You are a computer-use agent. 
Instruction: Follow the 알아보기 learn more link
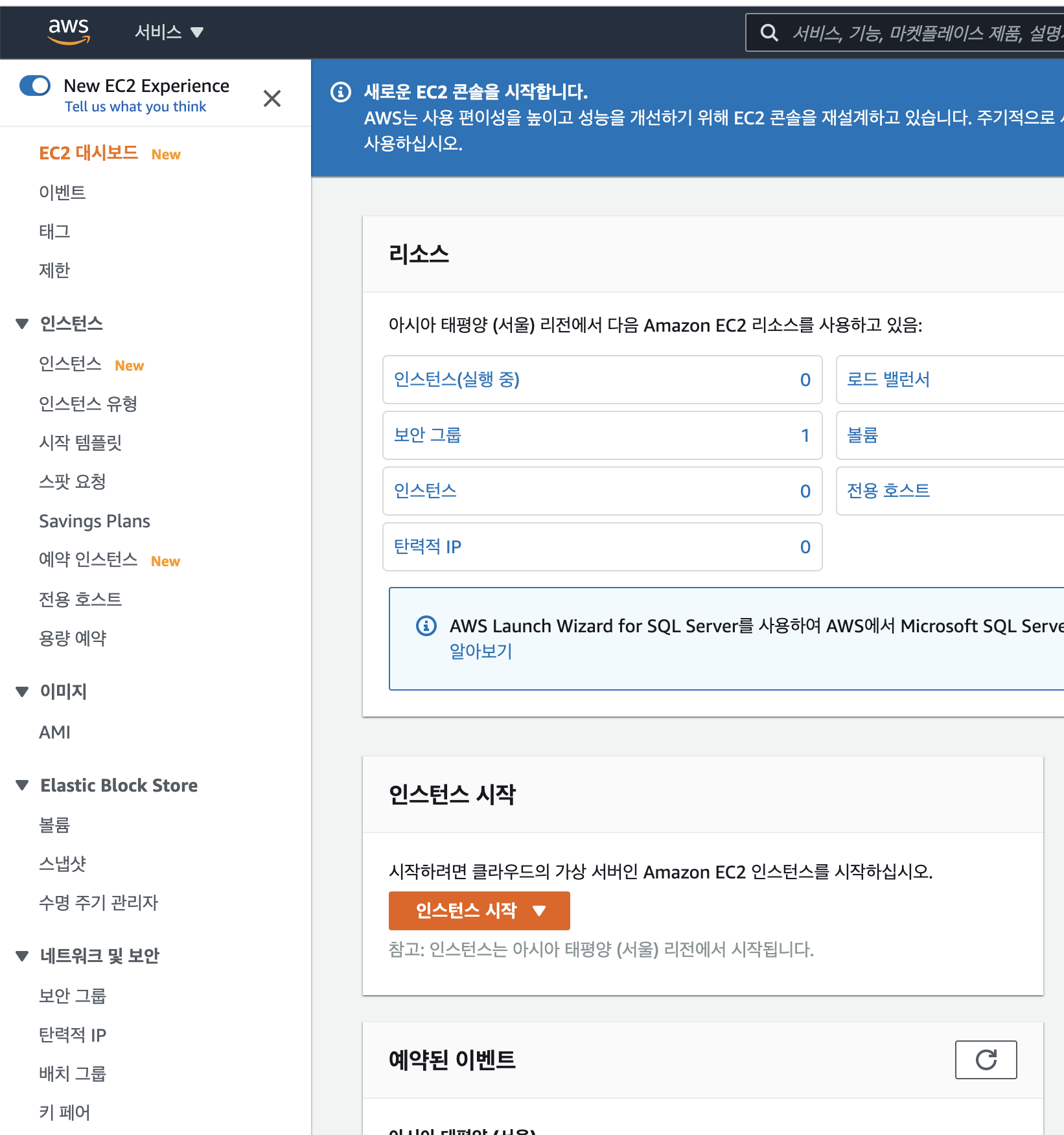point(481,651)
